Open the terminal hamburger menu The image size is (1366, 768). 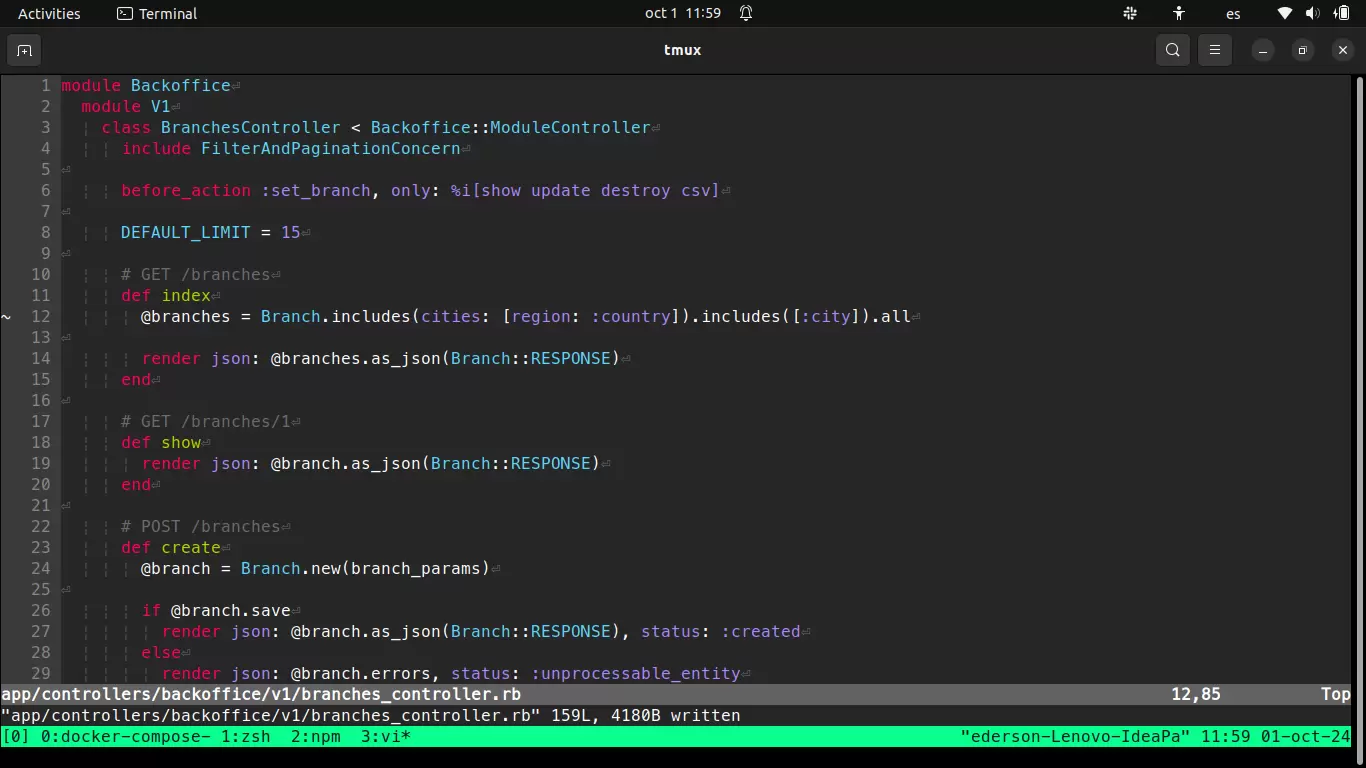(1215, 50)
